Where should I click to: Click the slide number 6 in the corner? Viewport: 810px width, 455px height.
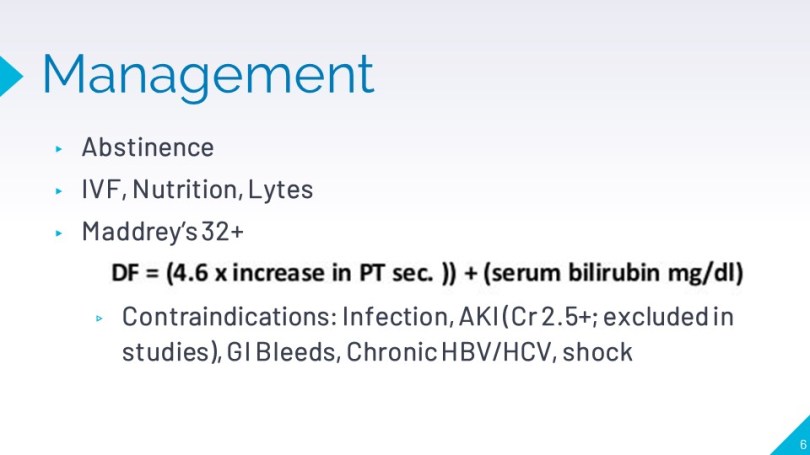[x=802, y=443]
